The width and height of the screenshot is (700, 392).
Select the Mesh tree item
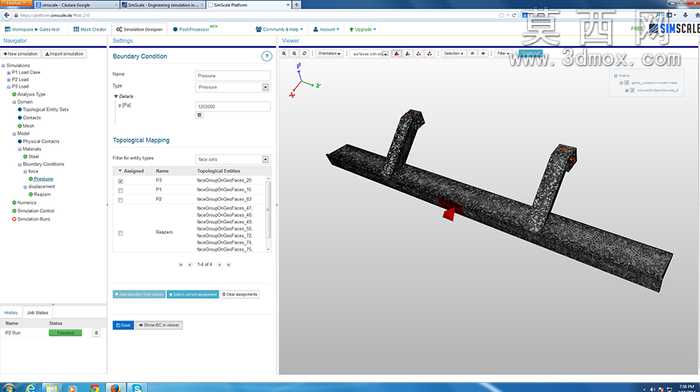point(29,126)
